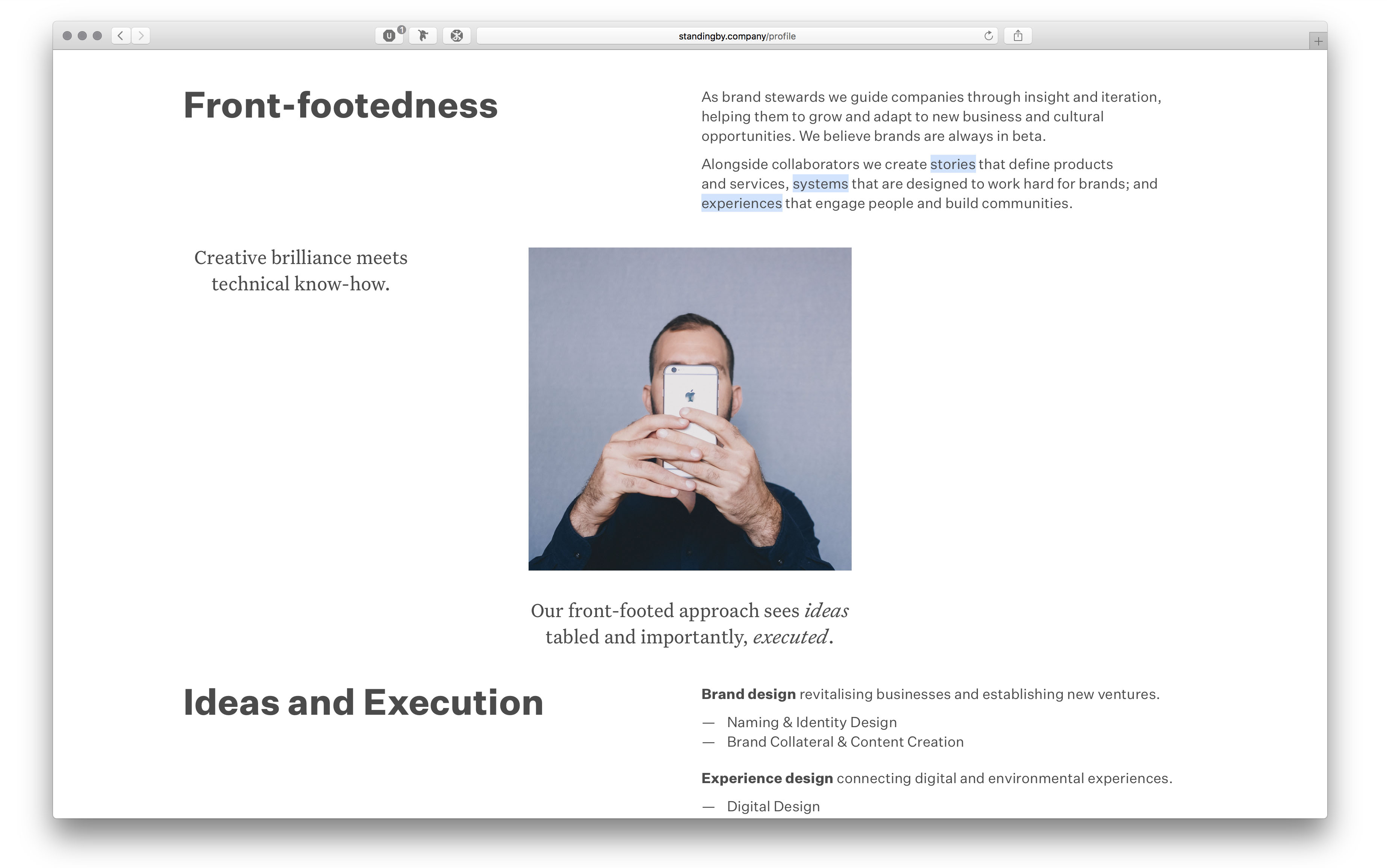The width and height of the screenshot is (1387, 868).
Task: Click the "Front-footedness" heading
Action: click(x=340, y=106)
